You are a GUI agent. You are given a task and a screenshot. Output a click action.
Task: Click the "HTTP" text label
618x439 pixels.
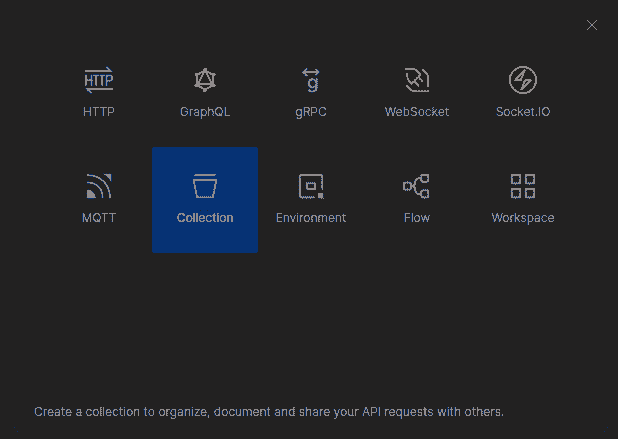click(99, 112)
